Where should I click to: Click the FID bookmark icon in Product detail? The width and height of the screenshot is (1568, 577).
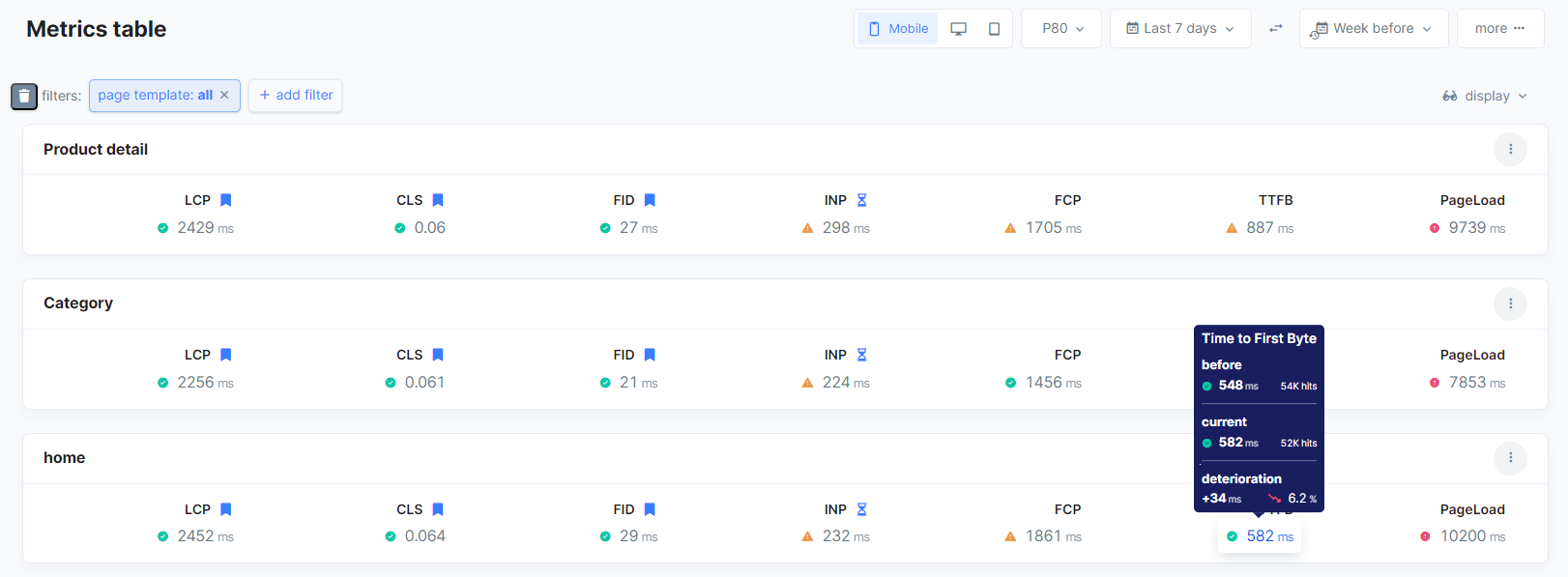650,200
